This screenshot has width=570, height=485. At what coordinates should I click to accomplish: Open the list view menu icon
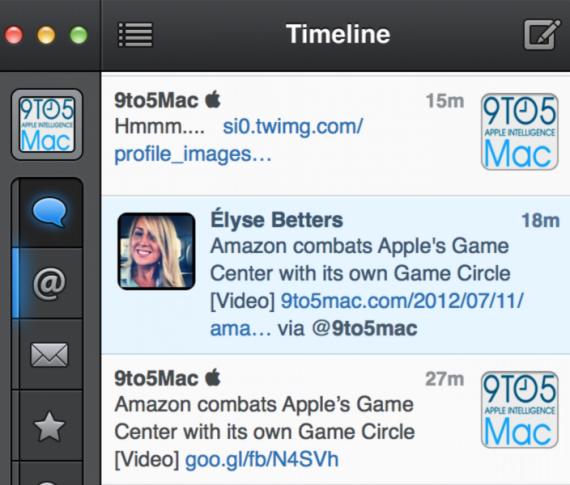[135, 35]
